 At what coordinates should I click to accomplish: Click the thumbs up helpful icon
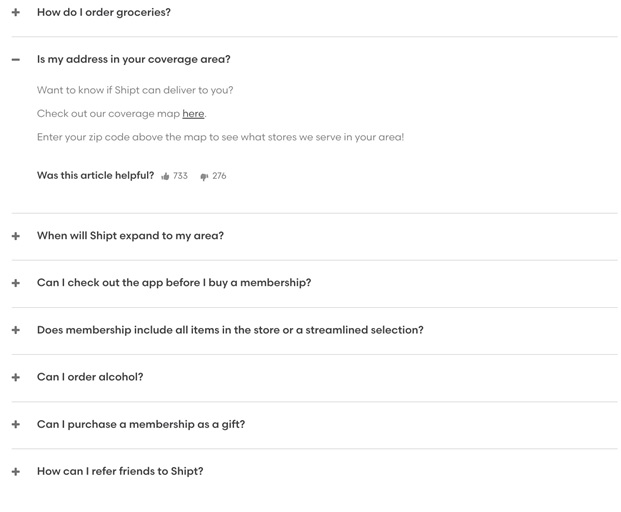tap(165, 176)
